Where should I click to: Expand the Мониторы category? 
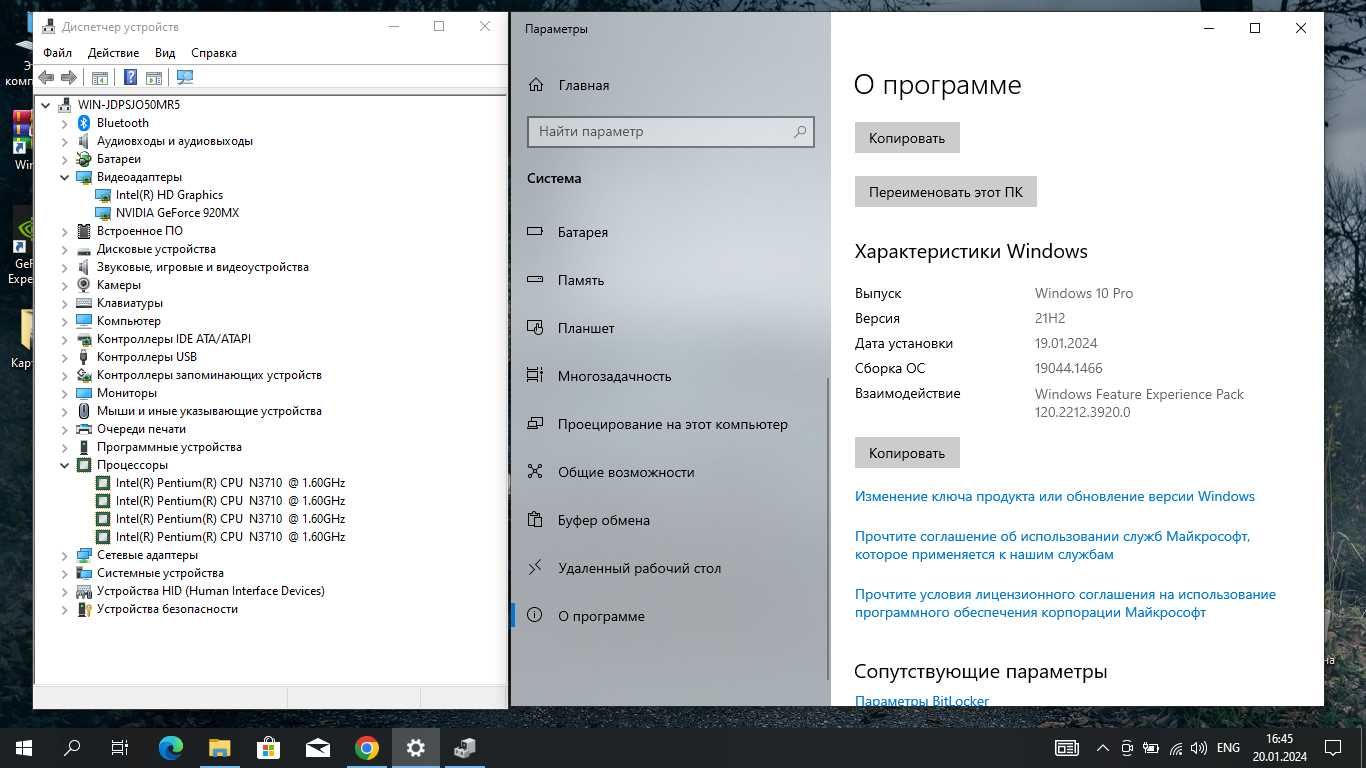click(x=65, y=393)
